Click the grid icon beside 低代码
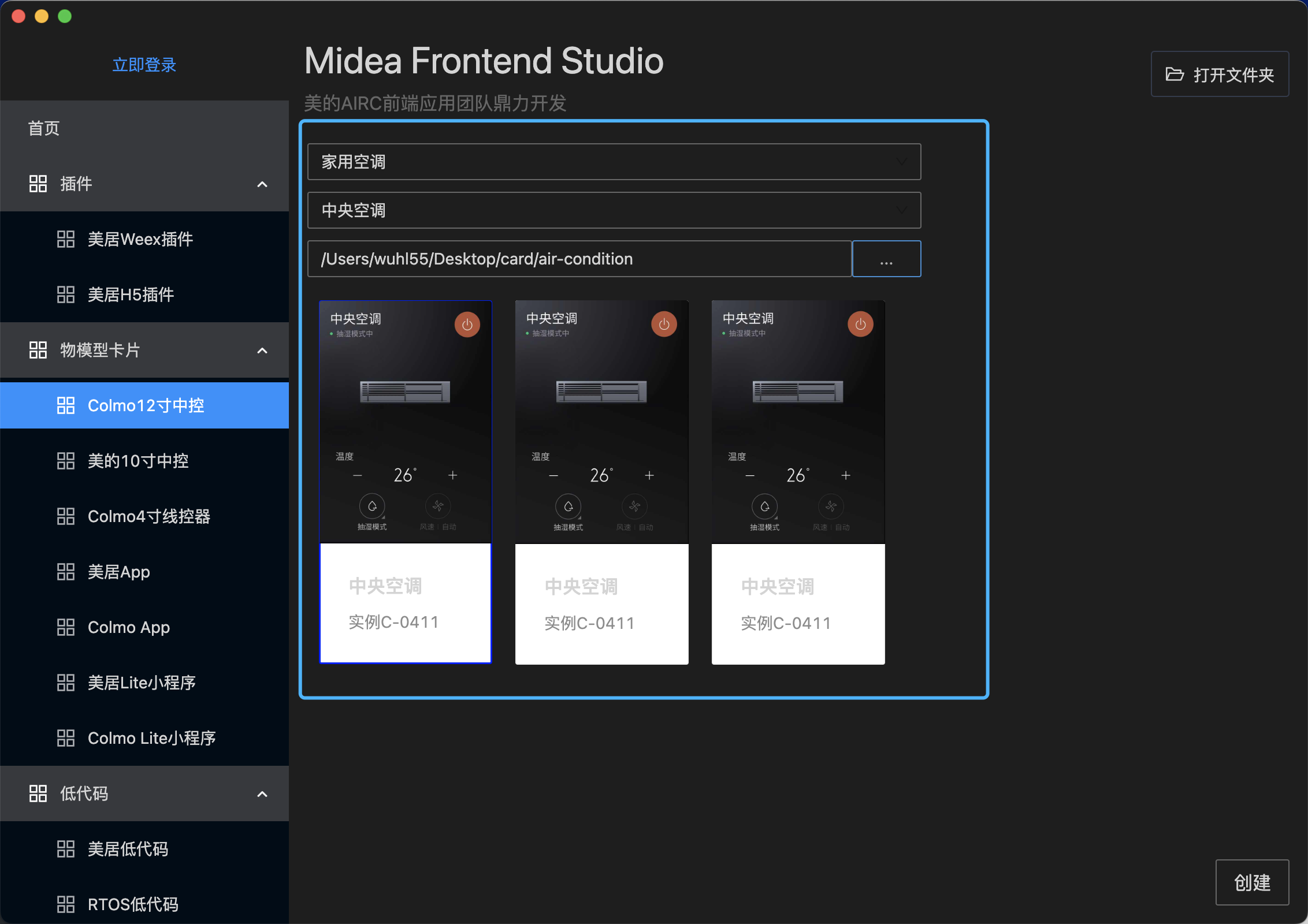Screen dimensions: 1308x924 pos(38,793)
